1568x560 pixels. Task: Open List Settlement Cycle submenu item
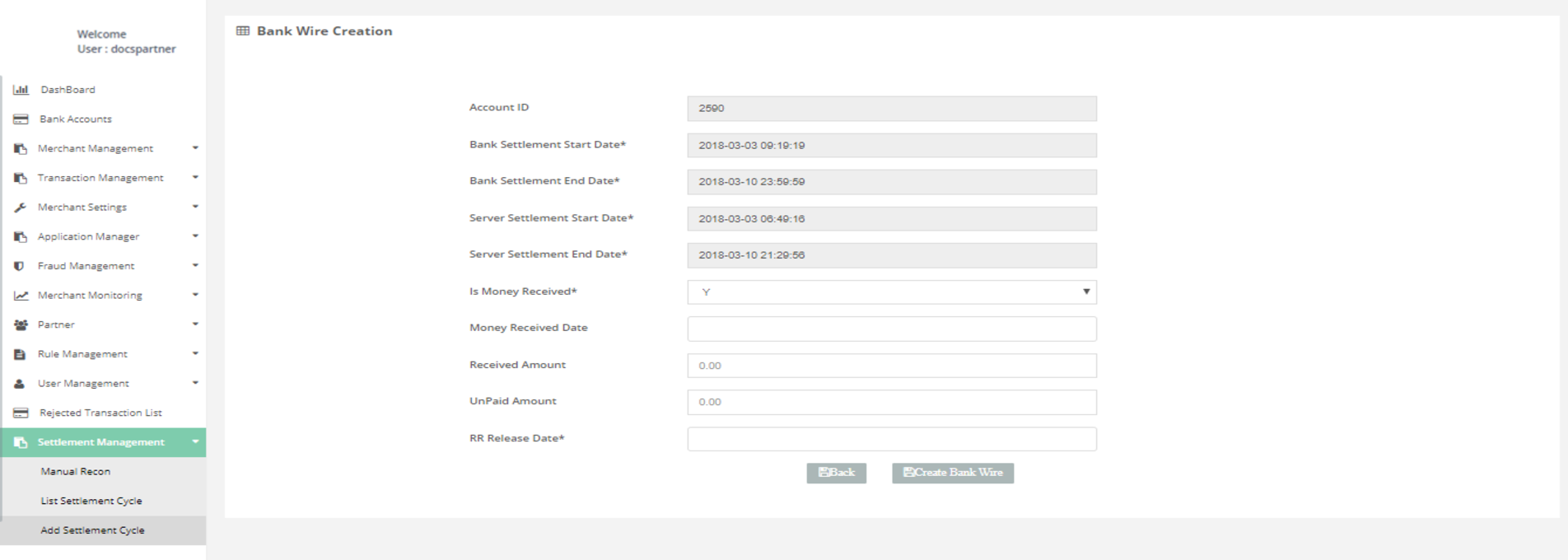[x=91, y=501]
